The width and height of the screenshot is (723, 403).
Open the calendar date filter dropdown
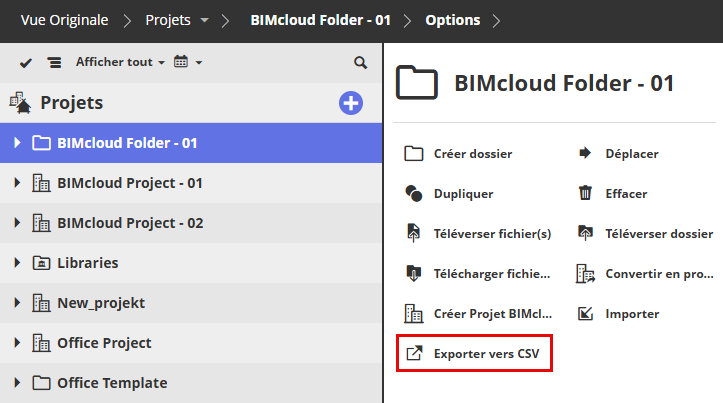click(x=187, y=62)
